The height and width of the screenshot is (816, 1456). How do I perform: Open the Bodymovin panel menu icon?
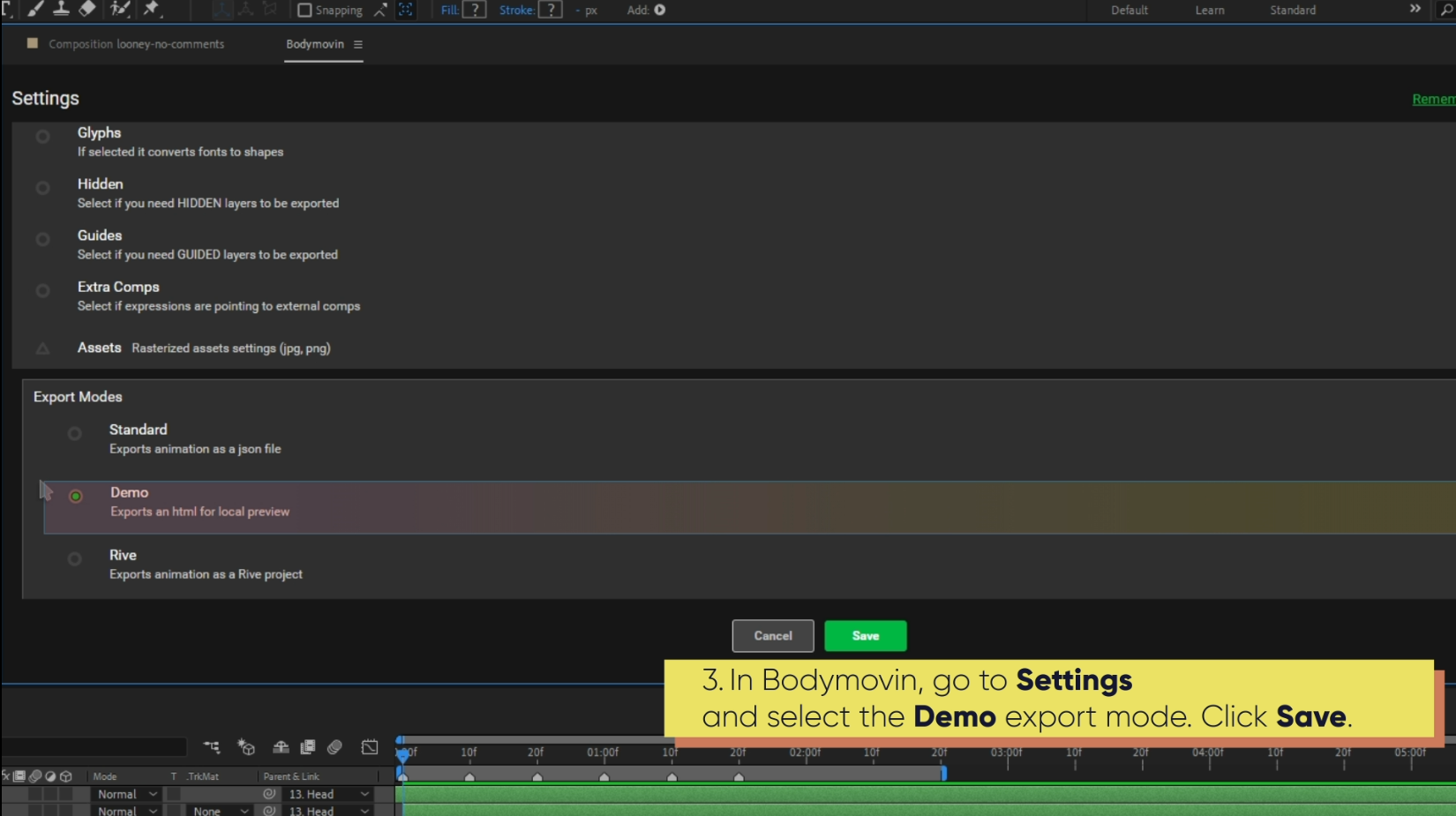pos(357,44)
